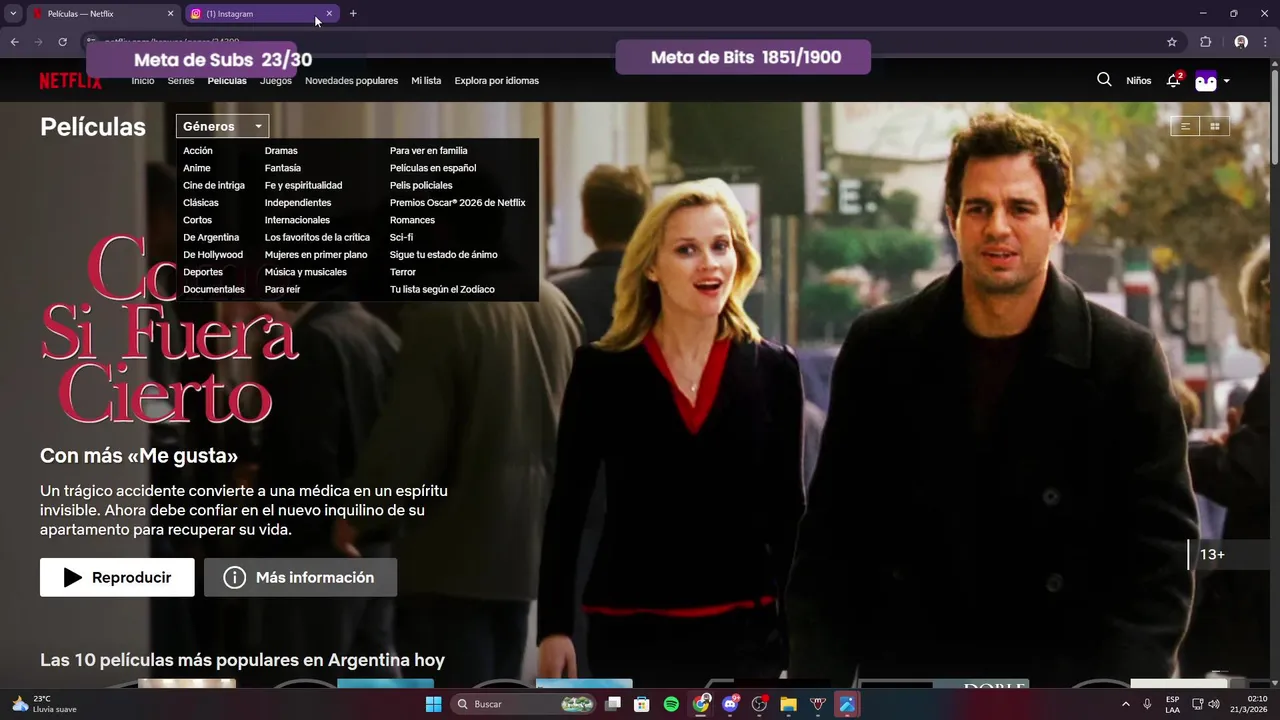
Task: Switch to list view layout icon
Action: pos(1185,126)
